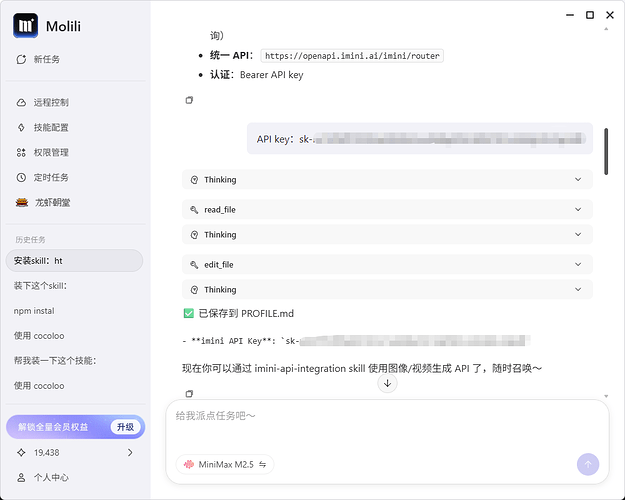Click the diamond icon beside 技能配置

click(x=21, y=128)
